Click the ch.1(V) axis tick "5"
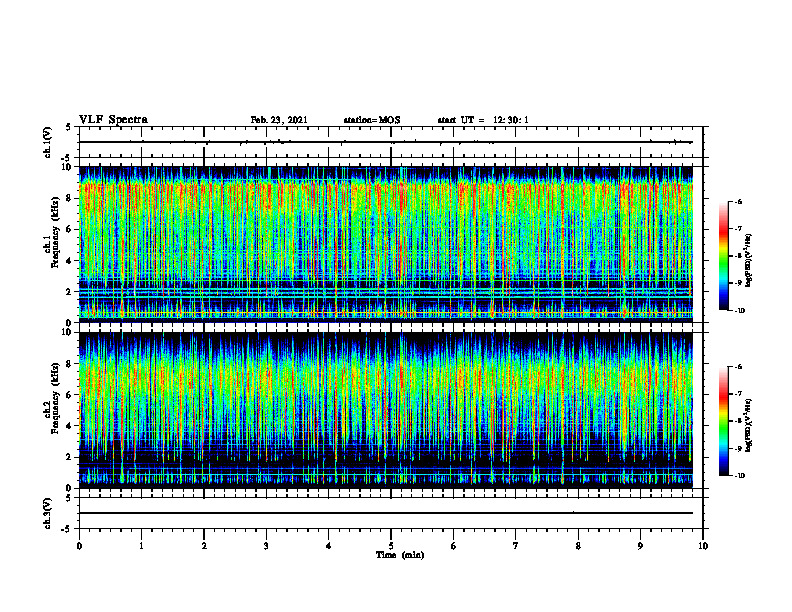Viewport: 792px width, 612px height. (70, 128)
